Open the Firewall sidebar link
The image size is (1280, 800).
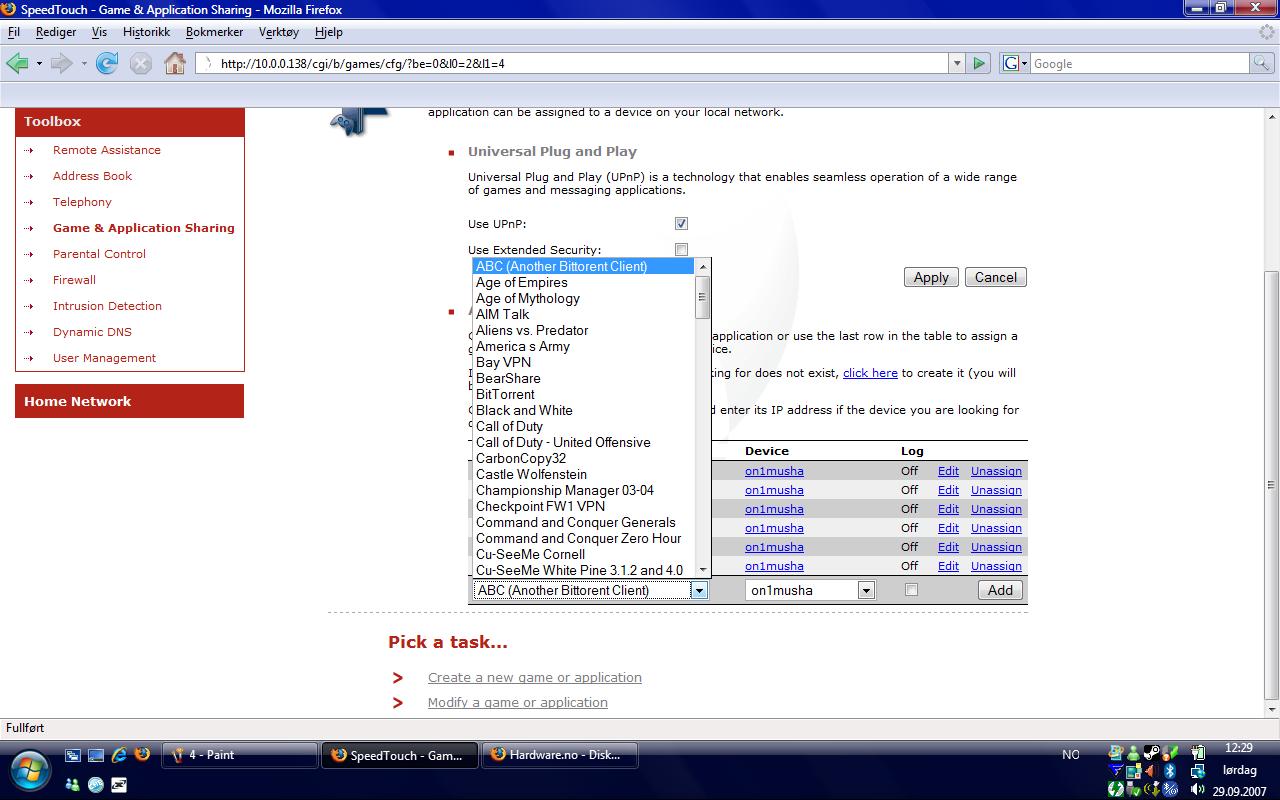click(x=74, y=280)
